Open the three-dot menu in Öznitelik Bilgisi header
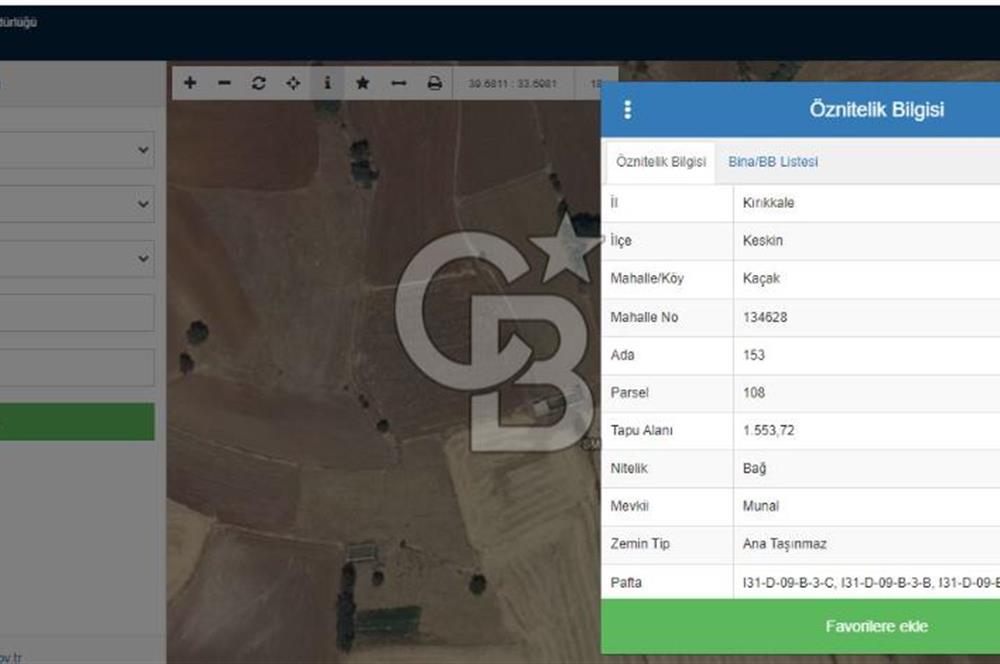The width and height of the screenshot is (1000, 664). click(627, 110)
